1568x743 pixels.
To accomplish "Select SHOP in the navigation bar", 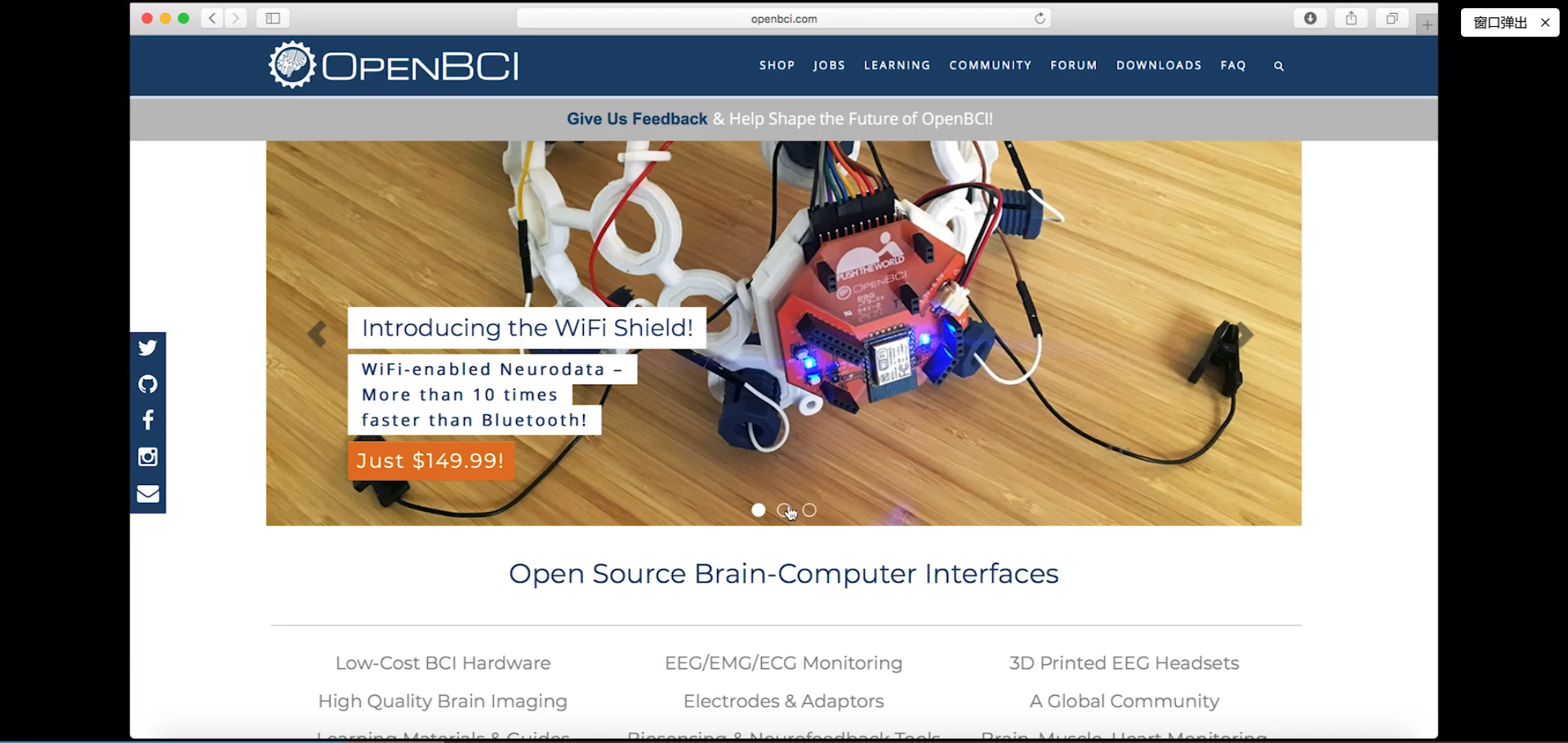I will click(x=777, y=65).
